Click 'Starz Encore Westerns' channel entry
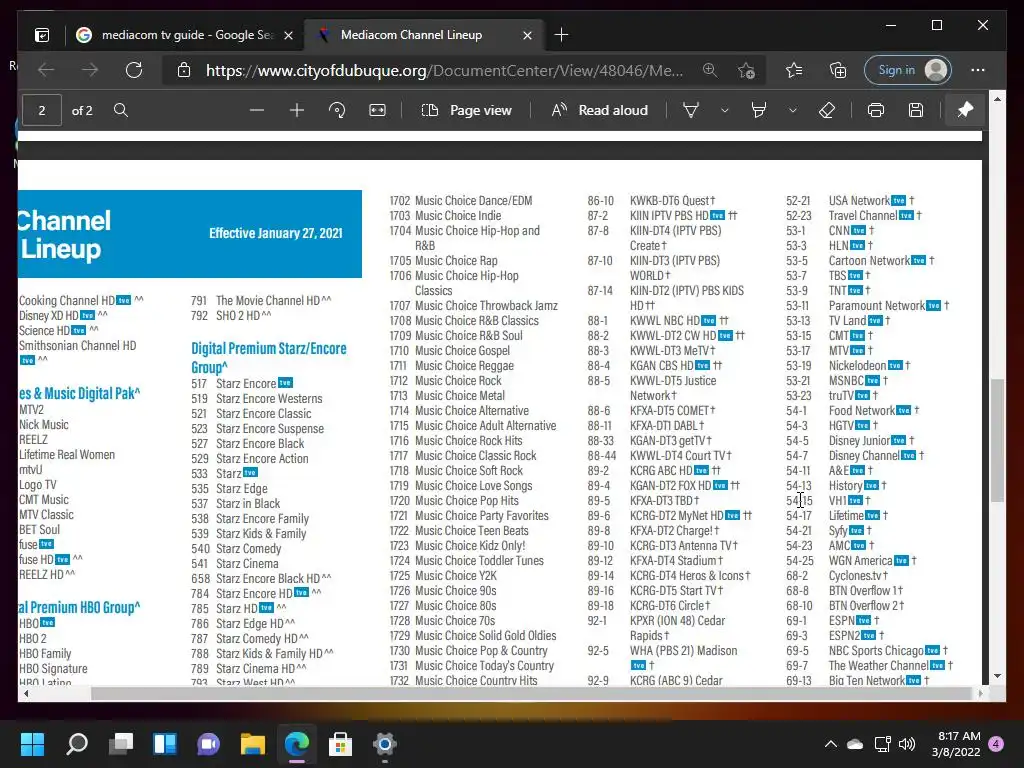This screenshot has width=1024, height=768. (x=269, y=398)
